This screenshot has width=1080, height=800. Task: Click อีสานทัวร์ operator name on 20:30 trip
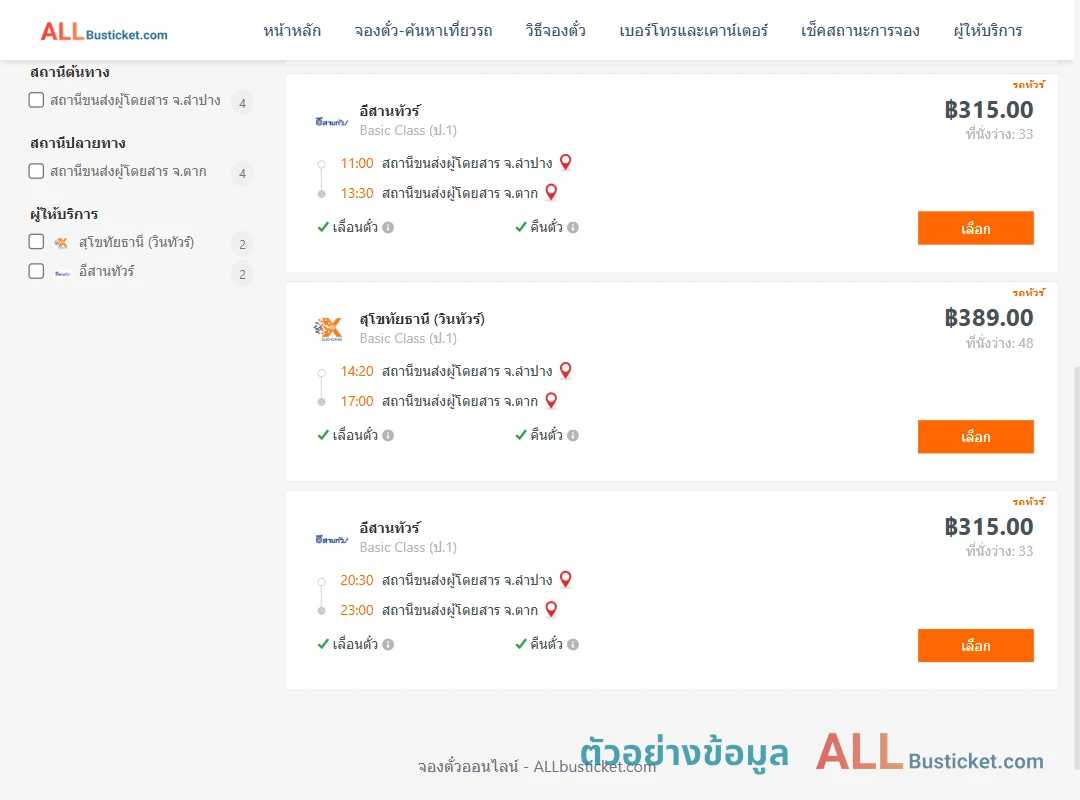pos(390,528)
